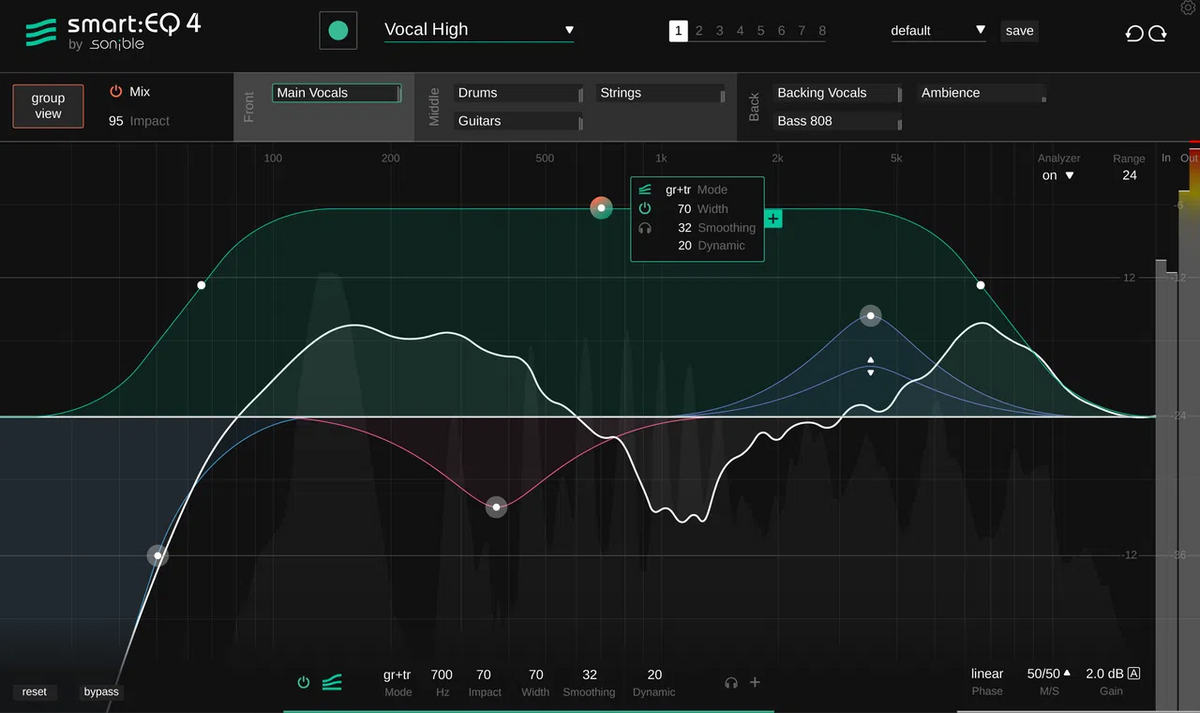Open the Analyzer on/off dropdown

[x=1056, y=175]
